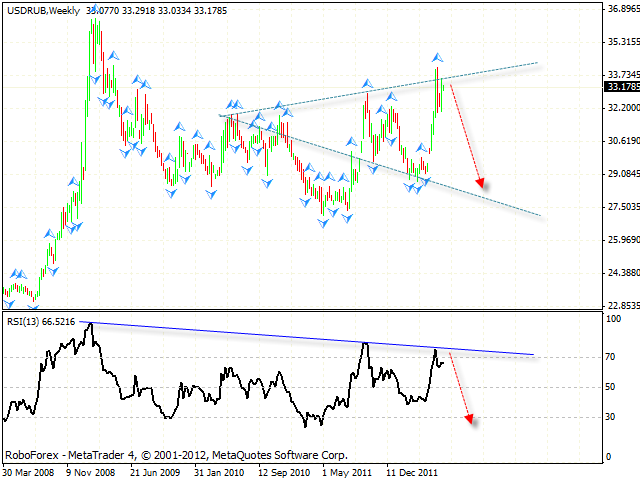This screenshot has height=480, width=640.
Task: Select the blue RSI descending trend line
Action: (300, 338)
